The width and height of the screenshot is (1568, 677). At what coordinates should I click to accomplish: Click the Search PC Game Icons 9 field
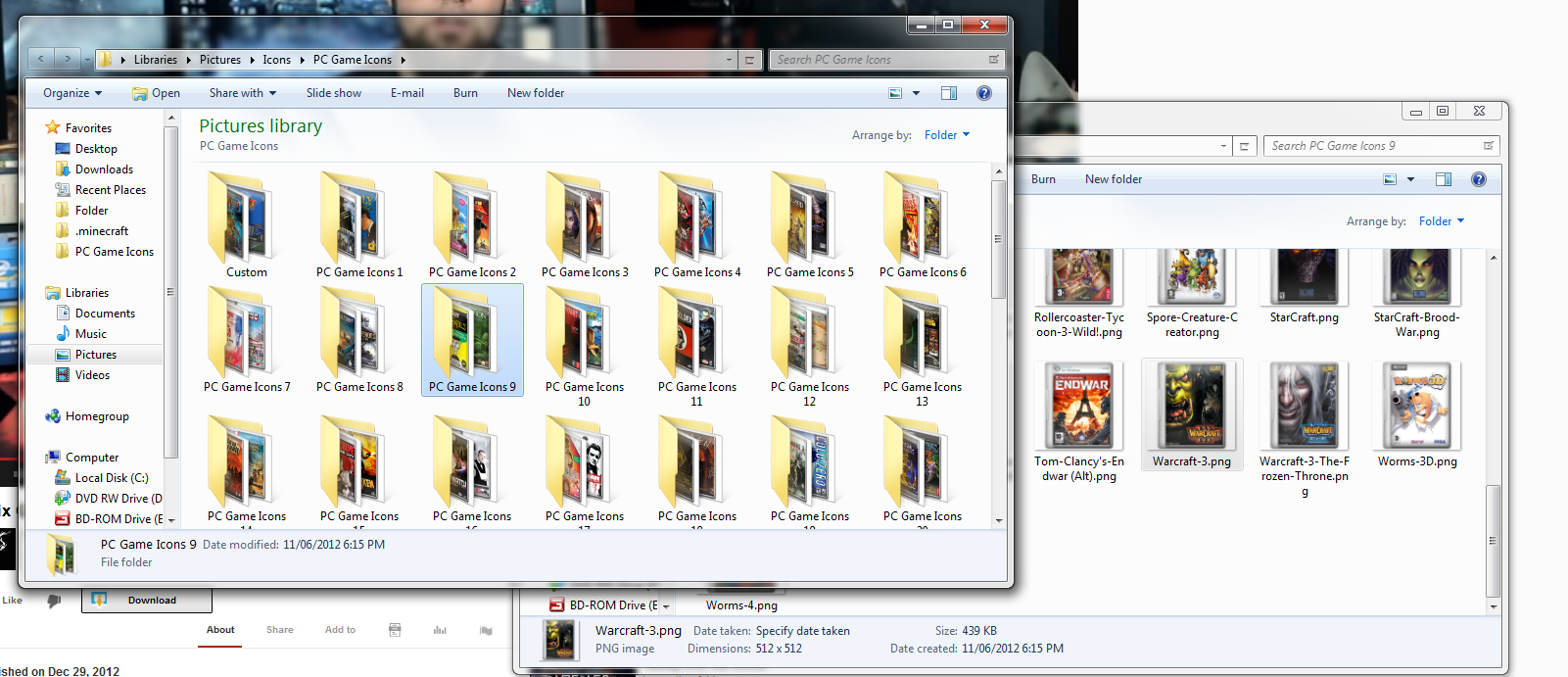(x=1381, y=146)
